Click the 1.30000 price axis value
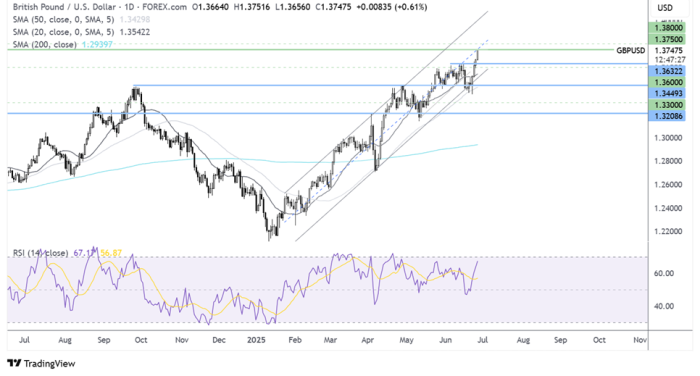 pyautogui.click(x=668, y=138)
